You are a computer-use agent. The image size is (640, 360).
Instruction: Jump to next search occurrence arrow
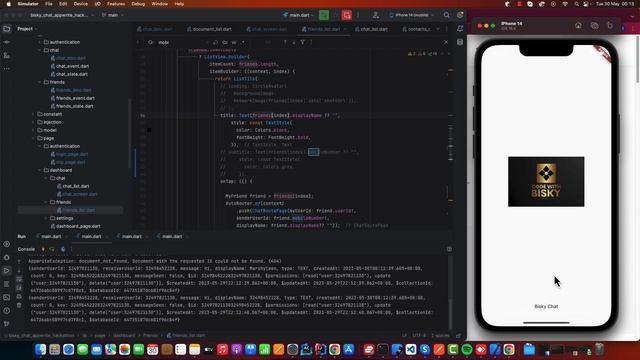tap(293, 42)
